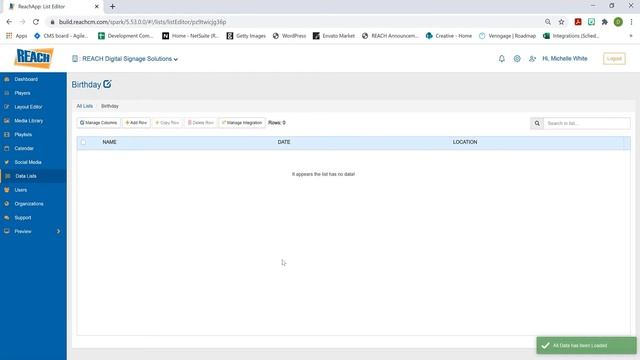Click Birthday breadcrumb link
Viewport: 640px width, 360px height.
(110, 106)
